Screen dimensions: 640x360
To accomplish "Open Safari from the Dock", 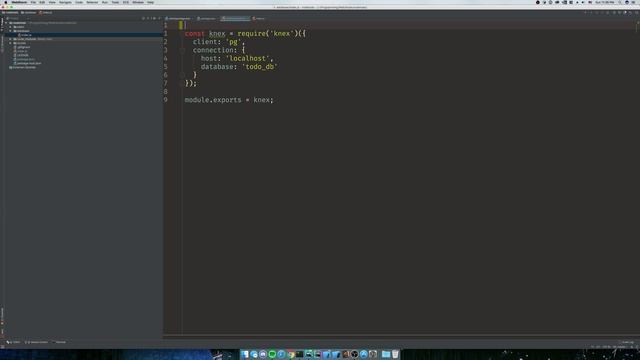I will 281,354.
